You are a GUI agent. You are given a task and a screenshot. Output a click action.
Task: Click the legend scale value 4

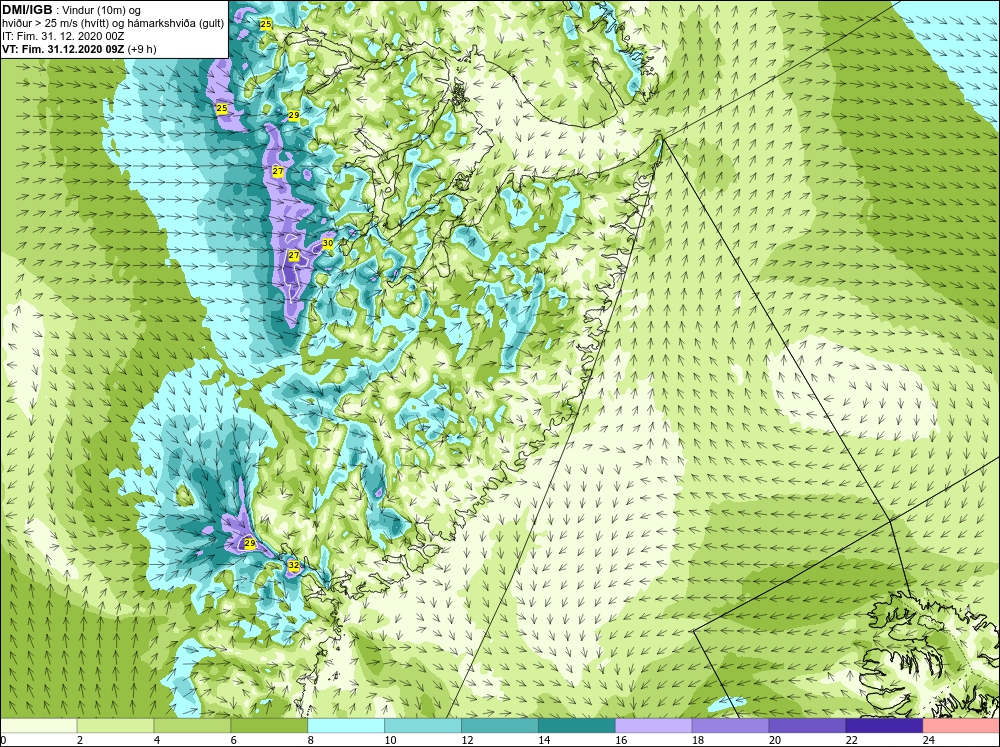157,740
